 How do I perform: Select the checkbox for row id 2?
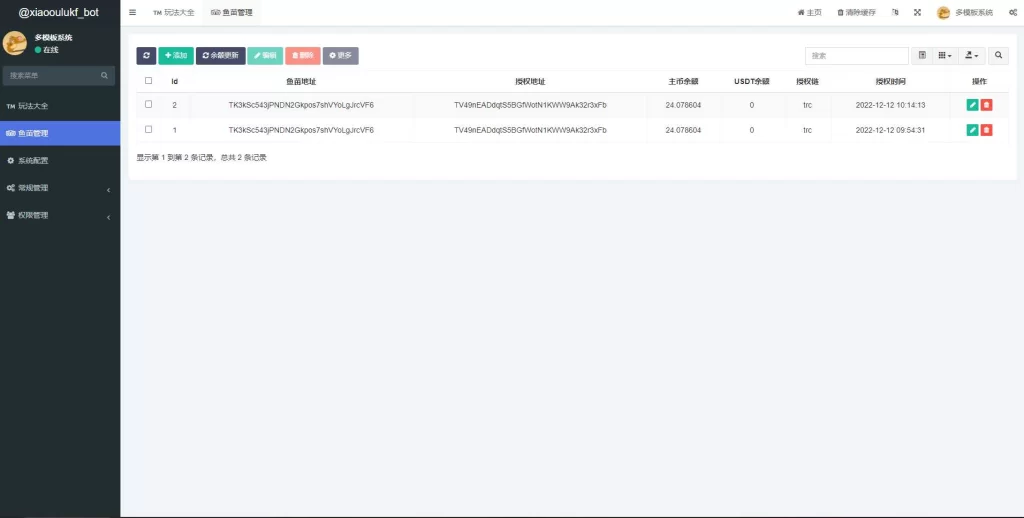click(x=149, y=104)
